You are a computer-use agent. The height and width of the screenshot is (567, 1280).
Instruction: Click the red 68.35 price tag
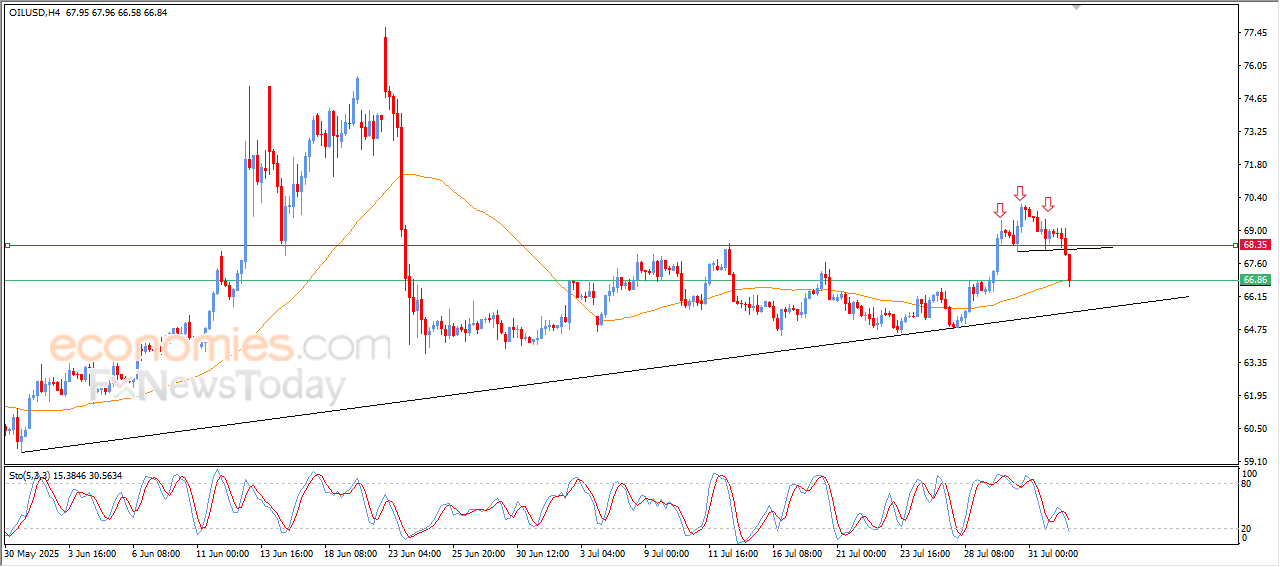click(x=1255, y=244)
